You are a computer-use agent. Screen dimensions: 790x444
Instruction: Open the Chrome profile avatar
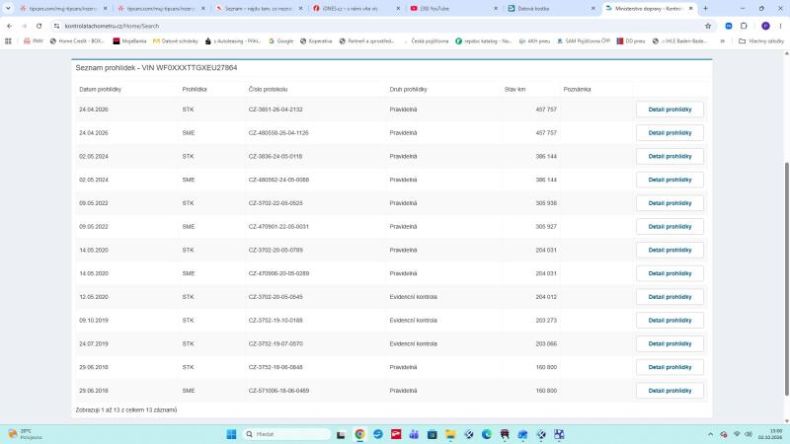(765, 26)
